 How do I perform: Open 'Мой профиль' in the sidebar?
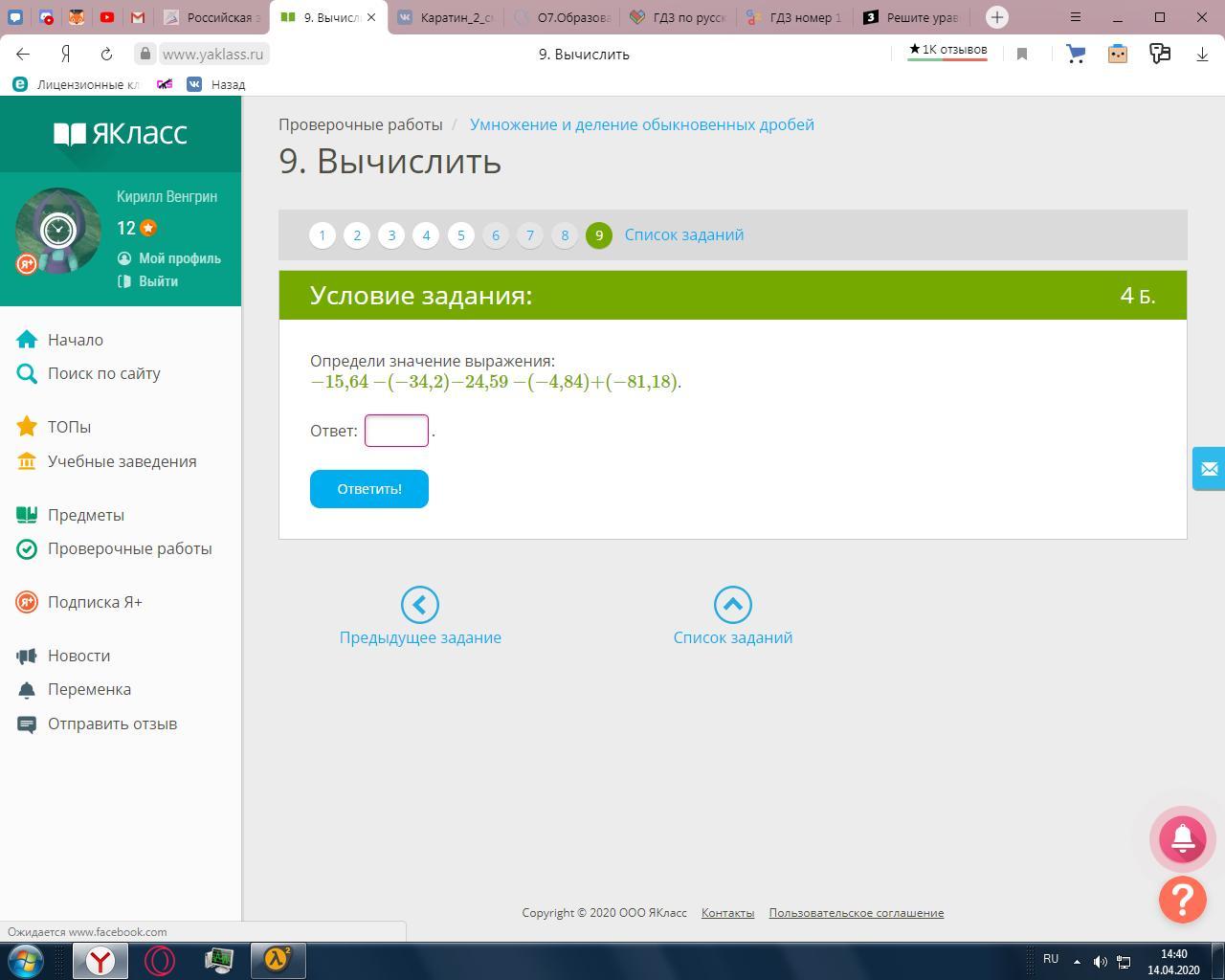169,258
